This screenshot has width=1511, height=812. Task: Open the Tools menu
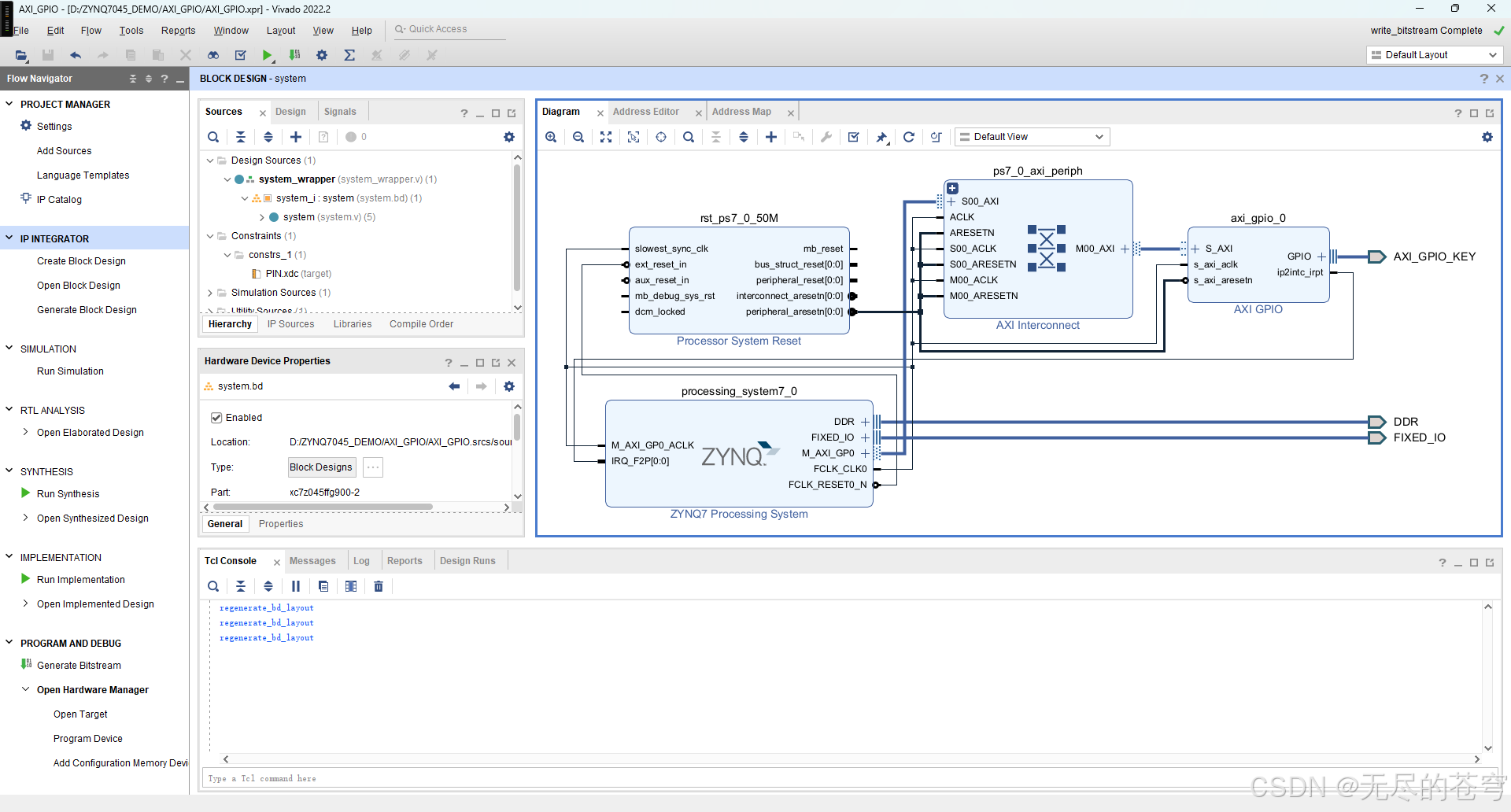tap(131, 31)
